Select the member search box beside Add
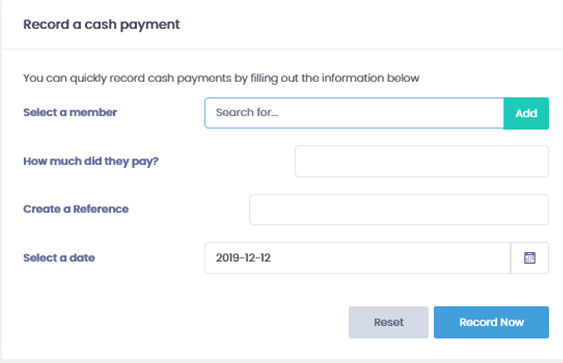The image size is (563, 363). coord(354,113)
